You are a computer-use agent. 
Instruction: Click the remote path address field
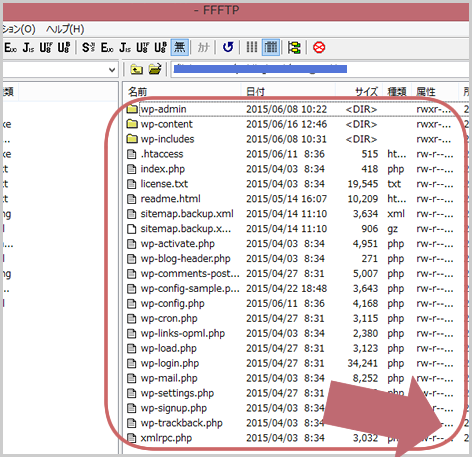click(x=320, y=70)
